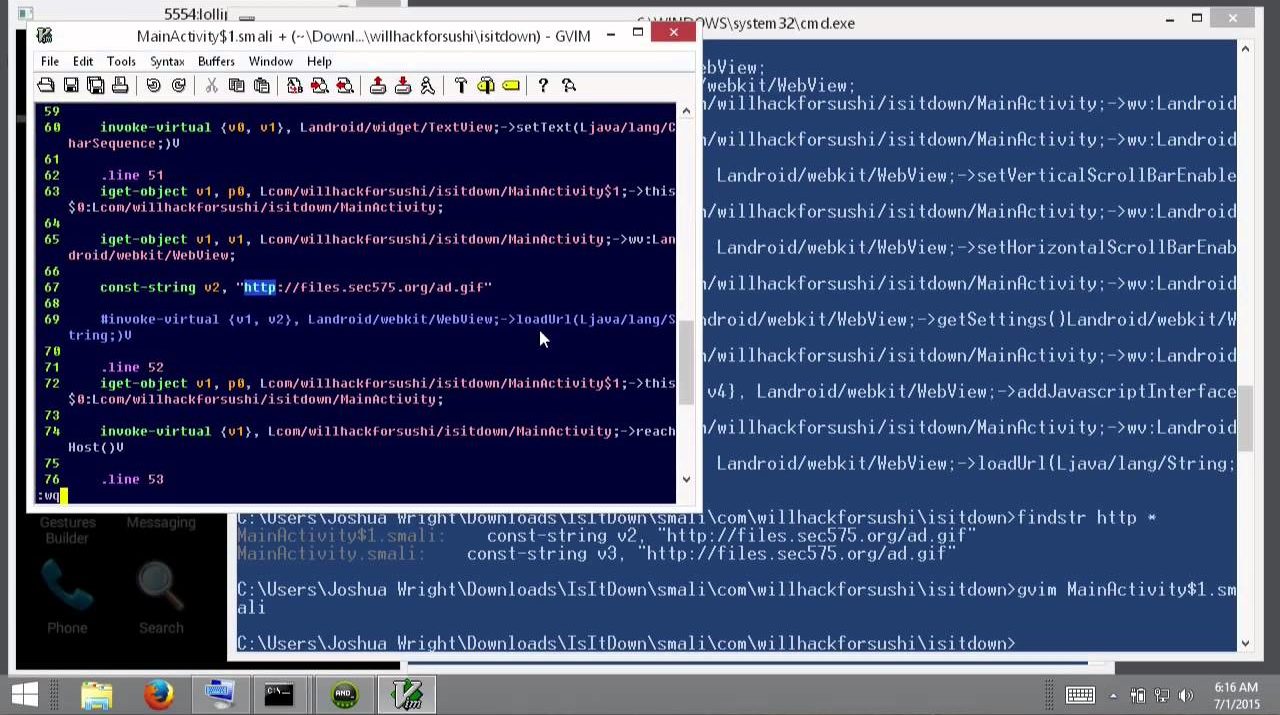Screen dimensions: 1280x715
Task: Click the Load Session toolbar icon
Action: [x=378, y=86]
